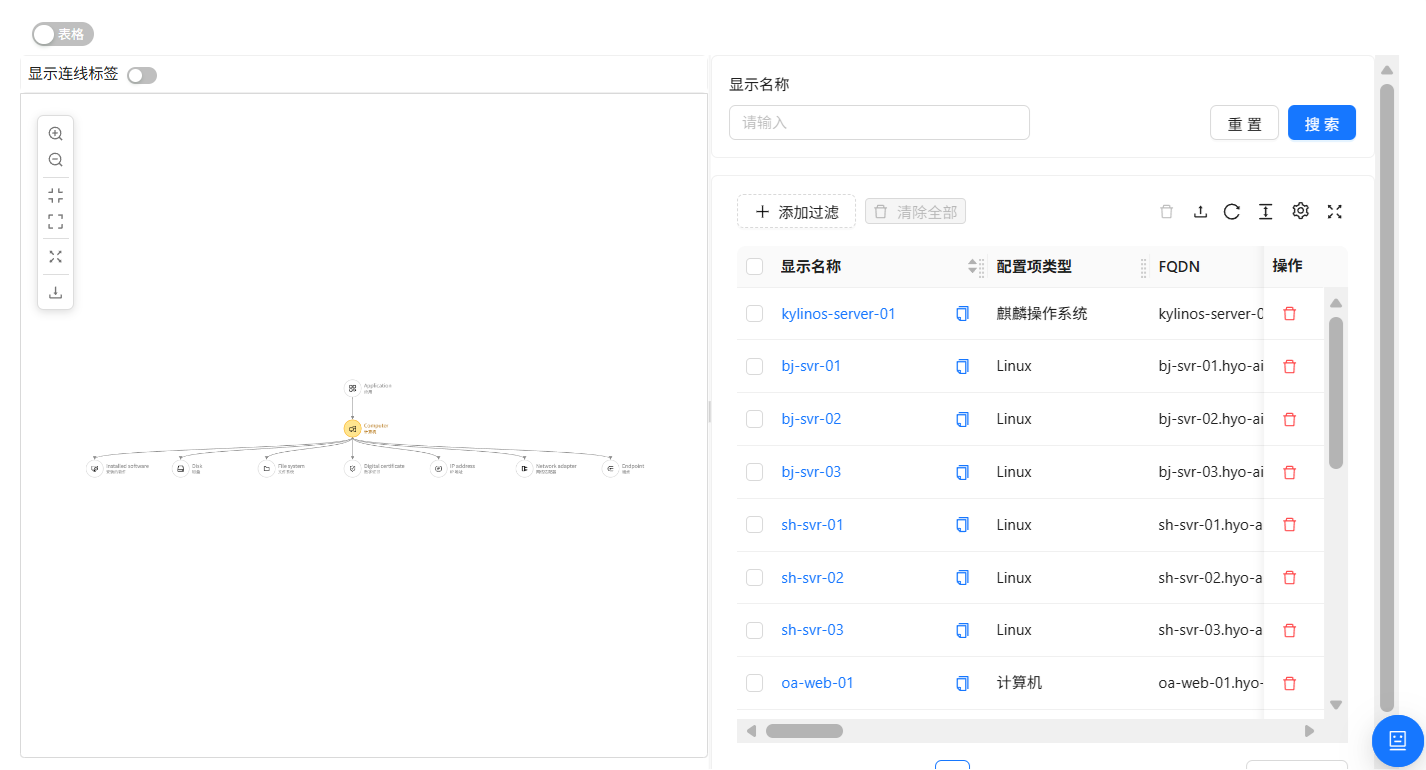Check the sh-svr-01 row checkbox
The width and height of the screenshot is (1426, 770).
coord(755,525)
